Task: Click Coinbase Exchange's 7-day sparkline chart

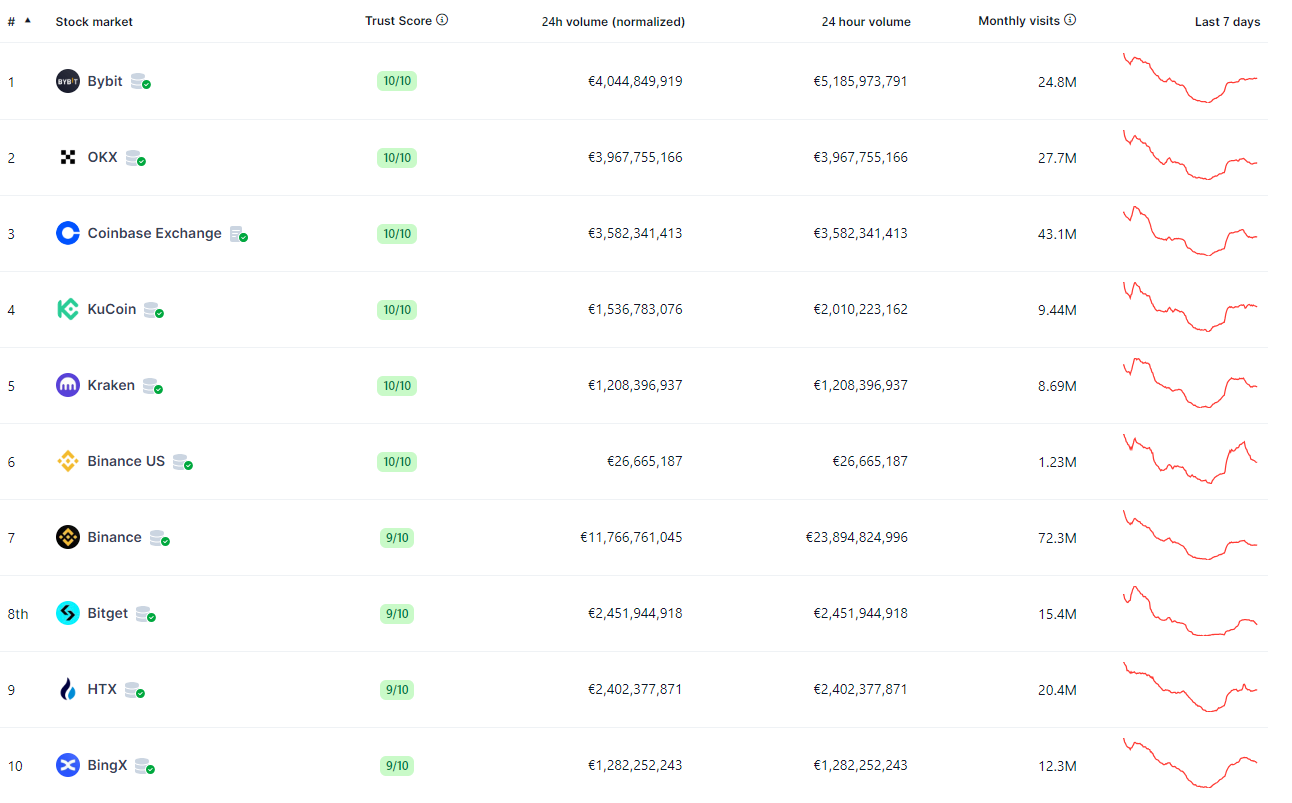Action: [x=1190, y=231]
